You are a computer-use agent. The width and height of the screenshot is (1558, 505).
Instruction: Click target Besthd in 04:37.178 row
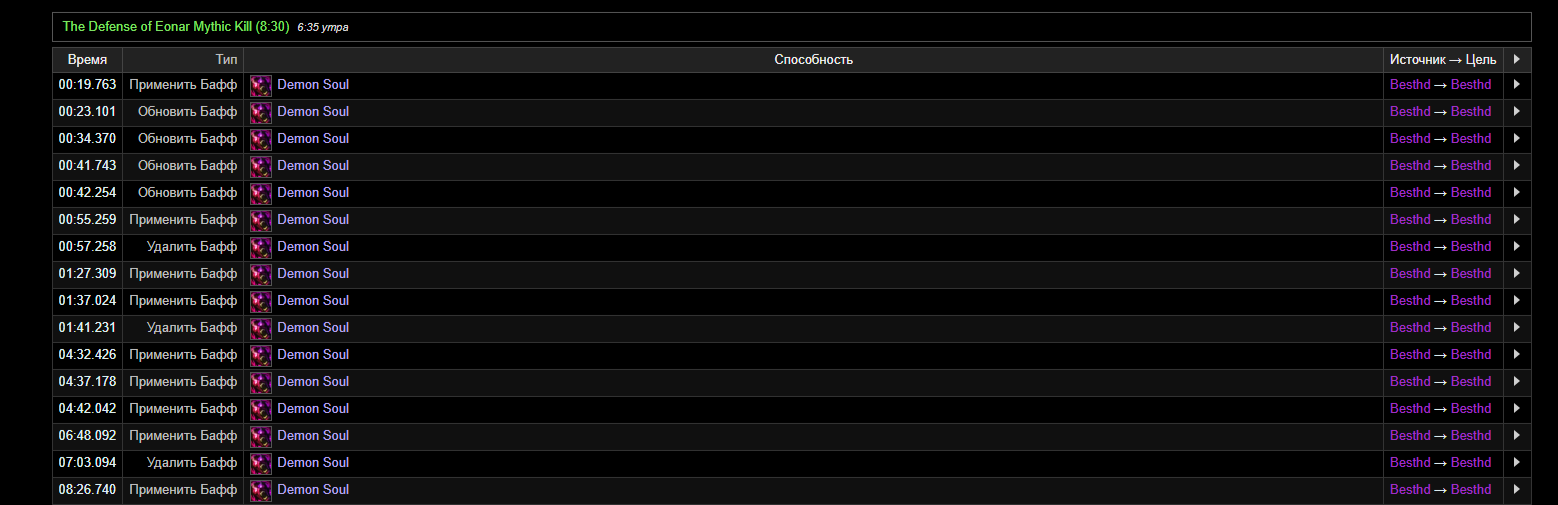pos(1471,382)
